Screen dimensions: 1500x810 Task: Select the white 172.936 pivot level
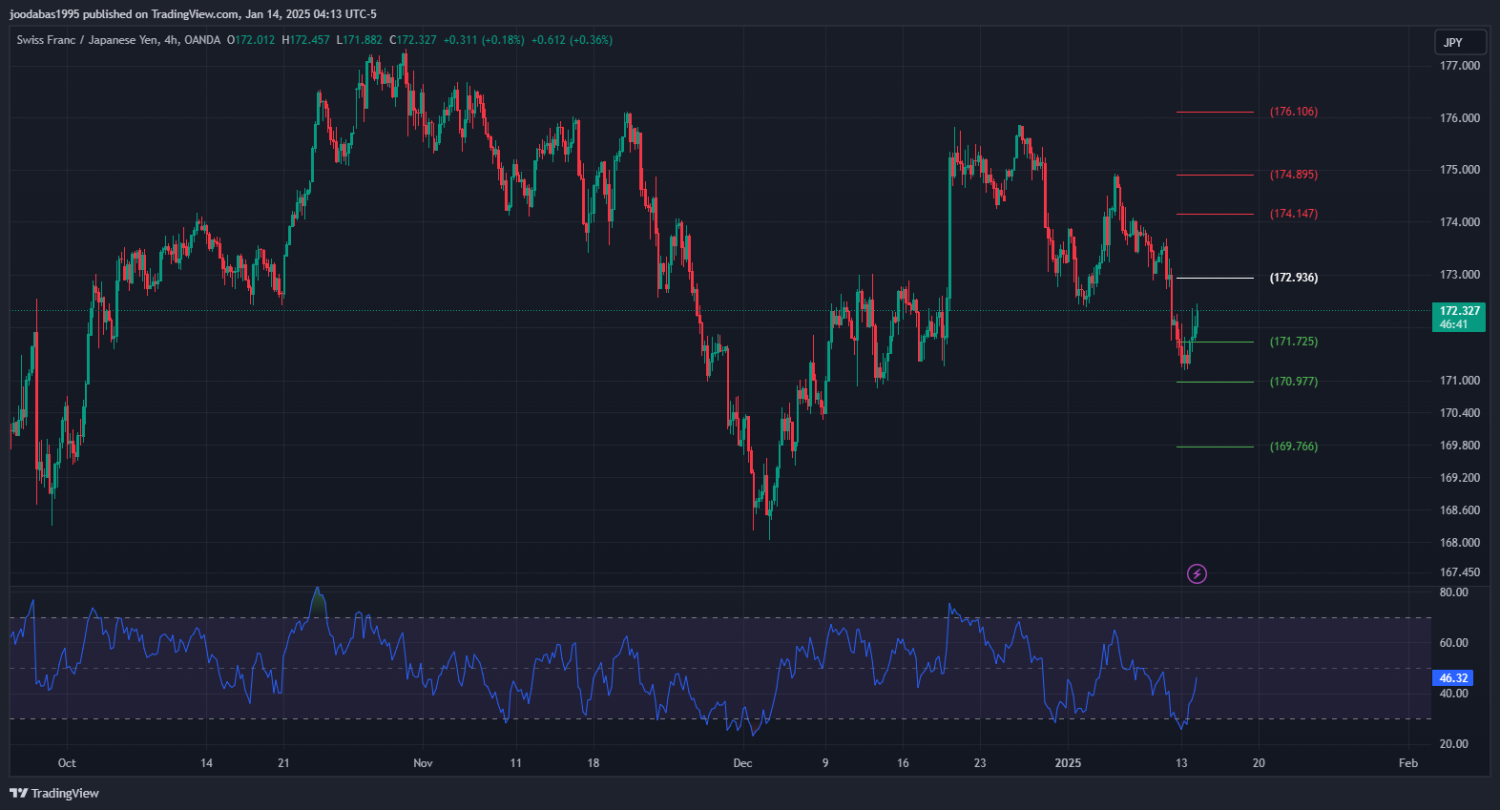(1215, 278)
